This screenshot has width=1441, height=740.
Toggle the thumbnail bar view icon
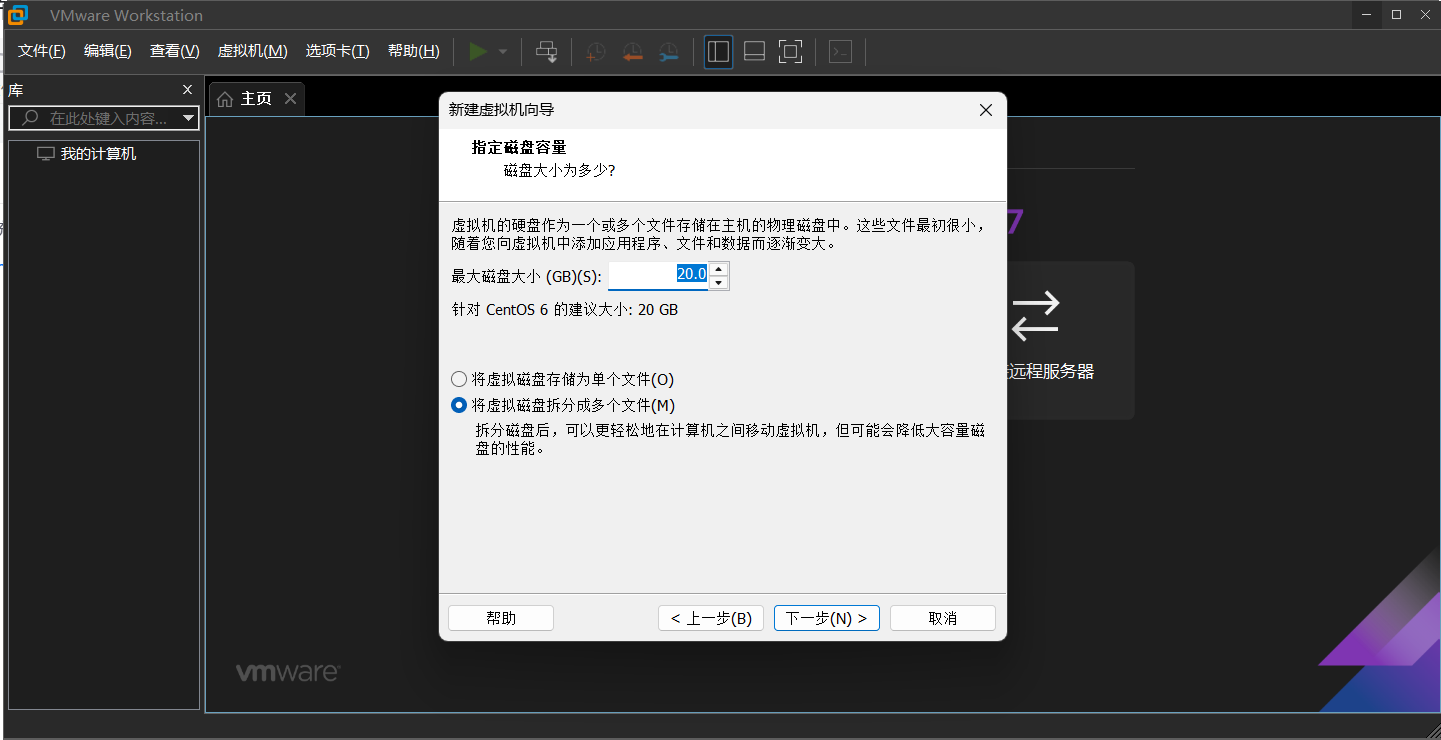[754, 52]
